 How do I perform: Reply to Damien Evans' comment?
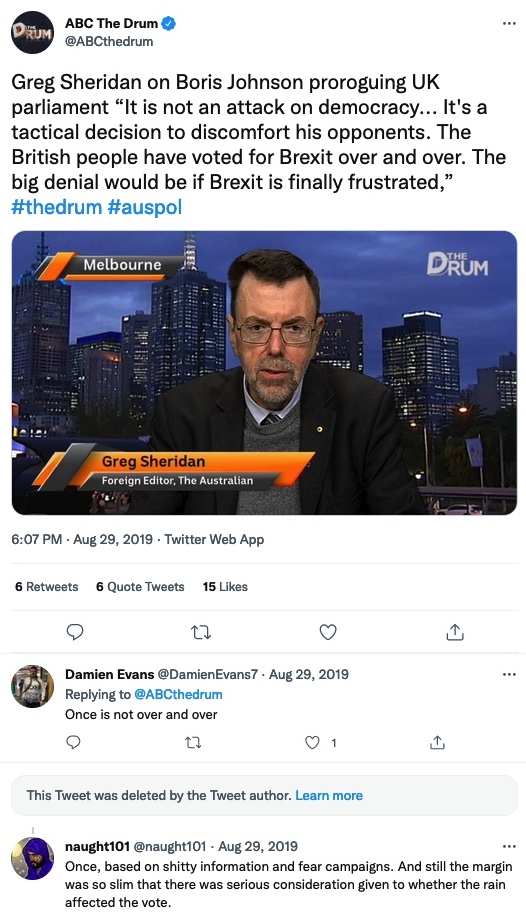[x=74, y=742]
